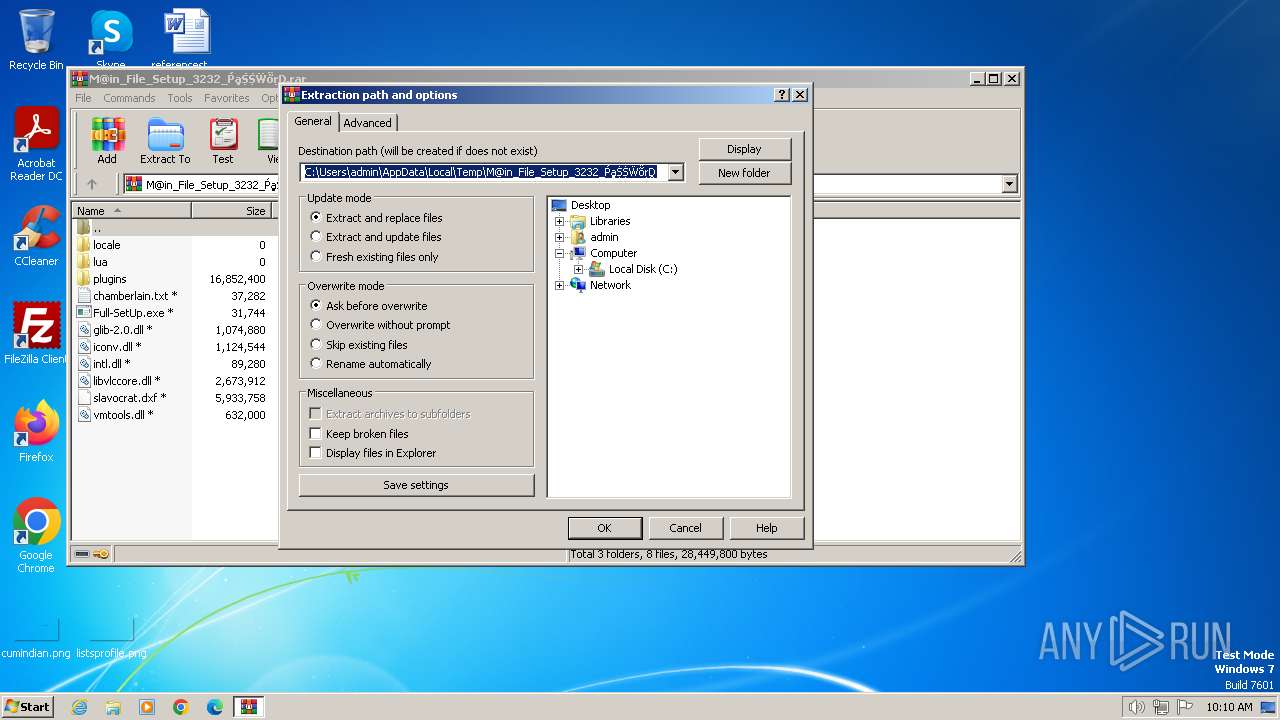Select Fresh existing files only option
This screenshot has width=1280, height=720.
tap(374, 257)
